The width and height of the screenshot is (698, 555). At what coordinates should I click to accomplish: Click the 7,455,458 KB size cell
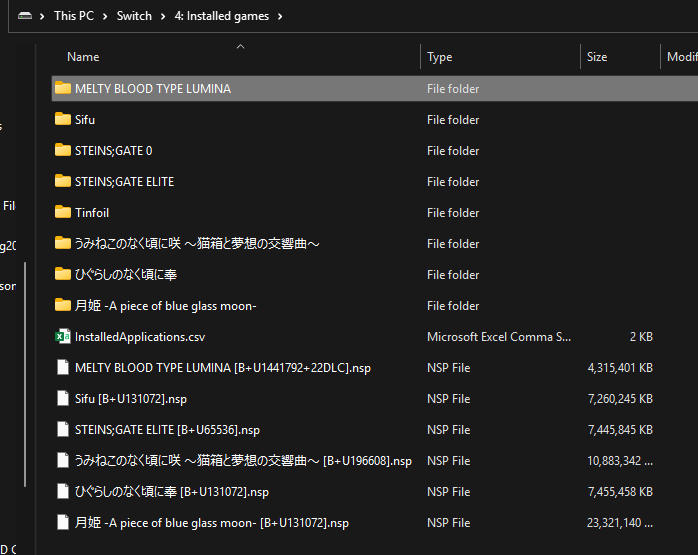pyautogui.click(x=620, y=492)
